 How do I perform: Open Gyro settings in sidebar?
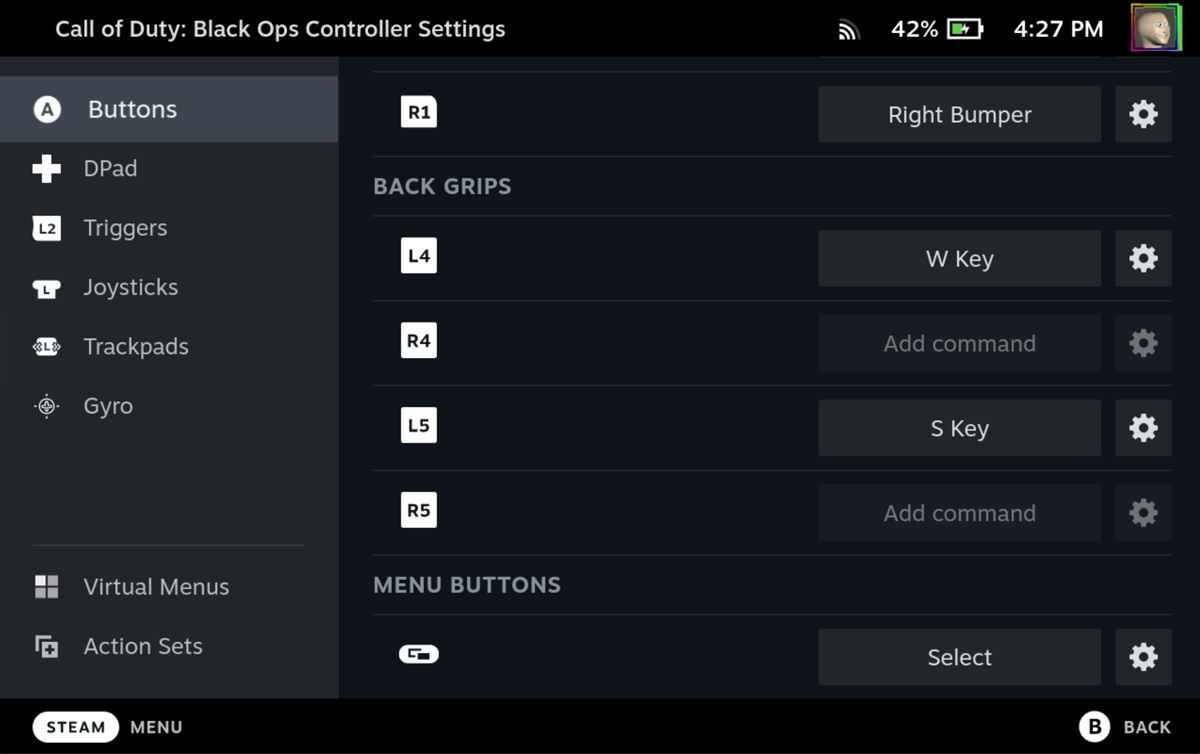click(108, 406)
